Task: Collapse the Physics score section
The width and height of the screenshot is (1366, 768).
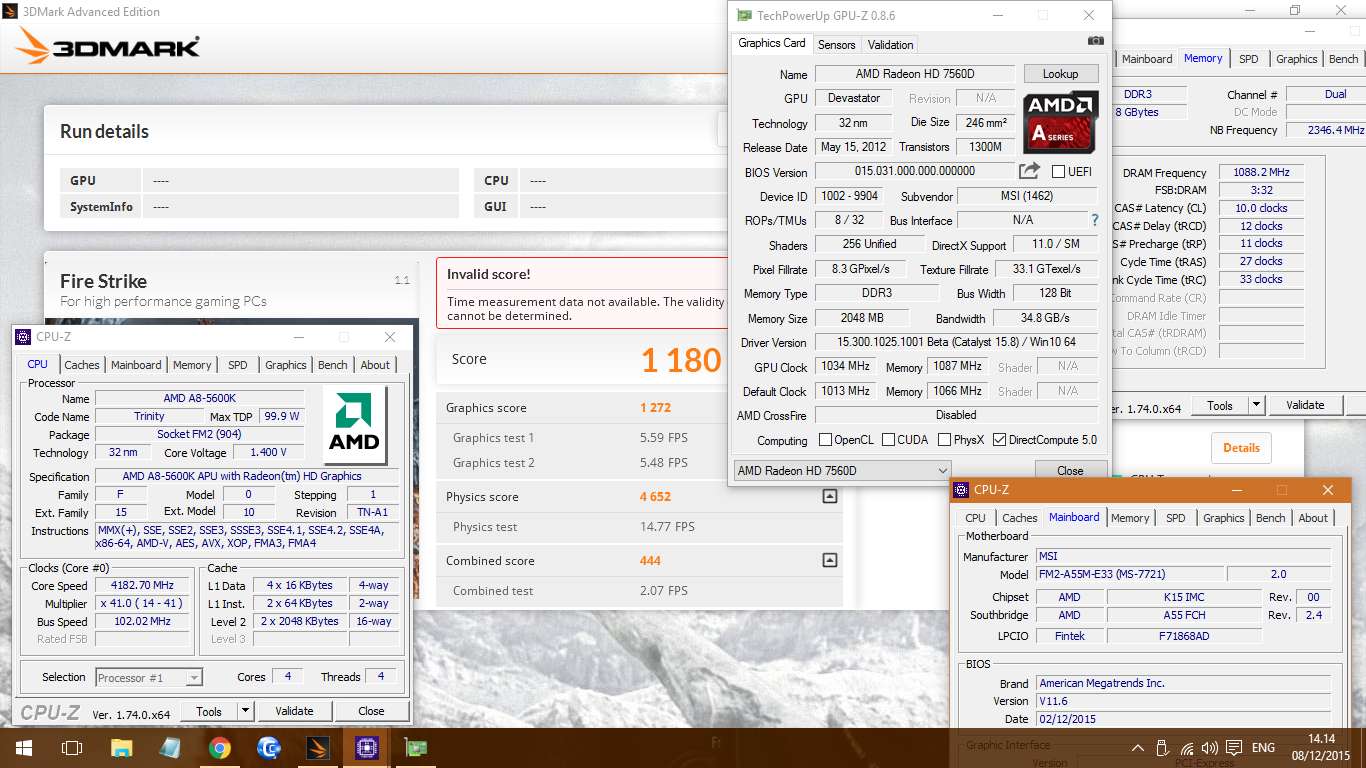Action: click(829, 496)
